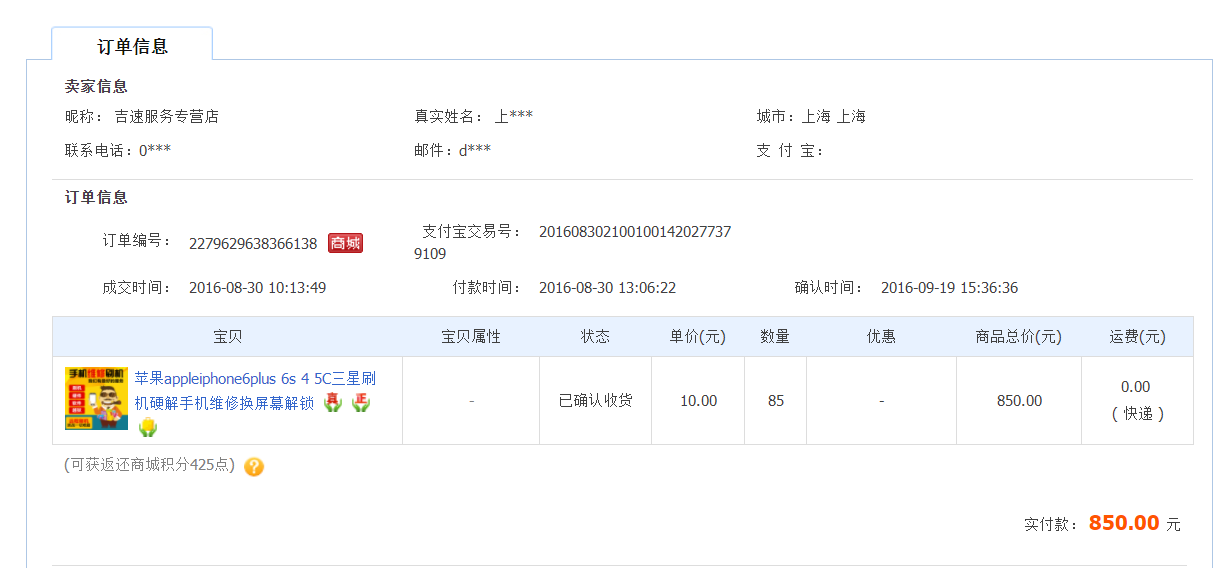
Task: Click the 卖家信息 section heading
Action: pyautogui.click(x=96, y=86)
